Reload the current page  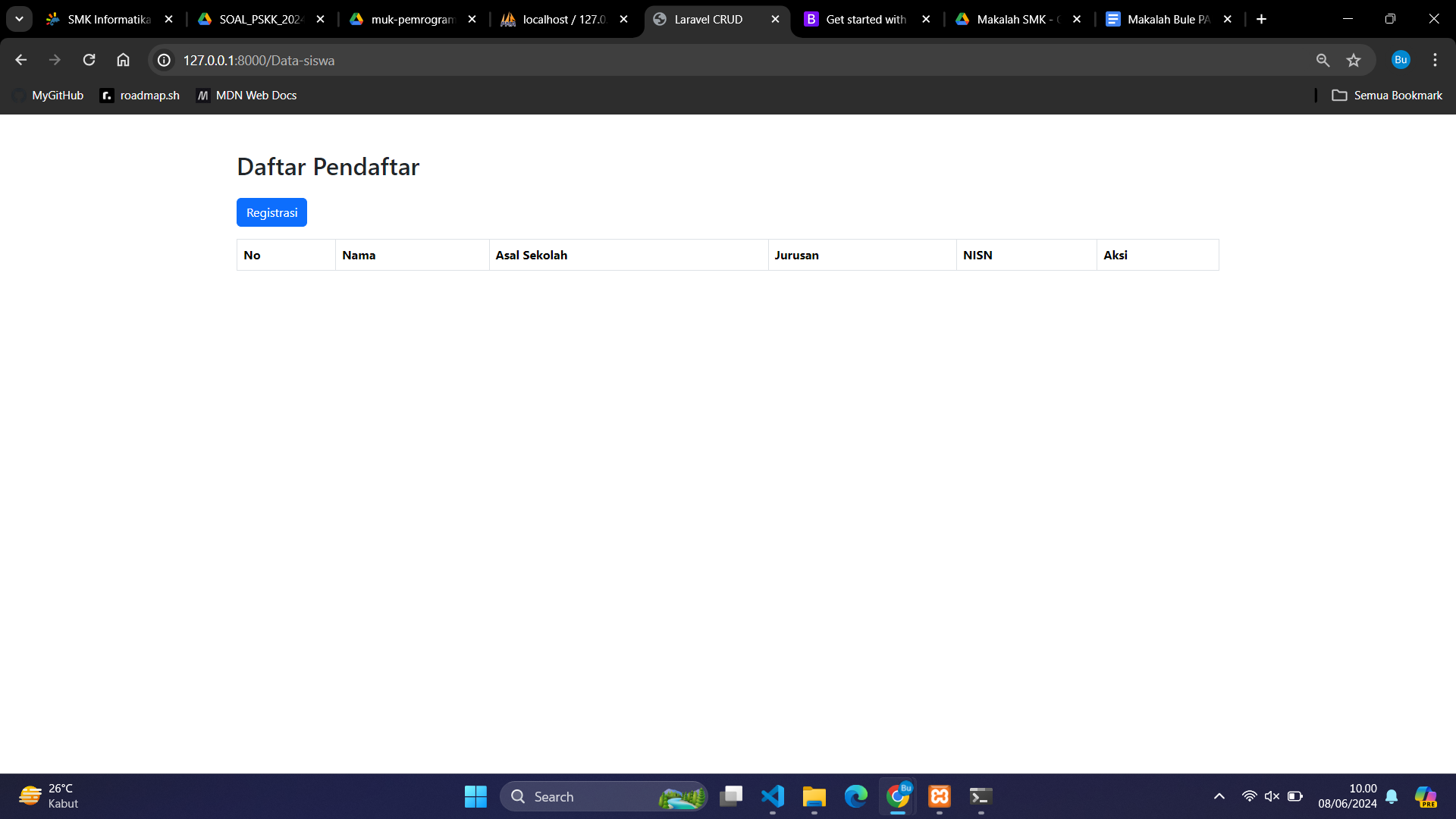point(89,60)
